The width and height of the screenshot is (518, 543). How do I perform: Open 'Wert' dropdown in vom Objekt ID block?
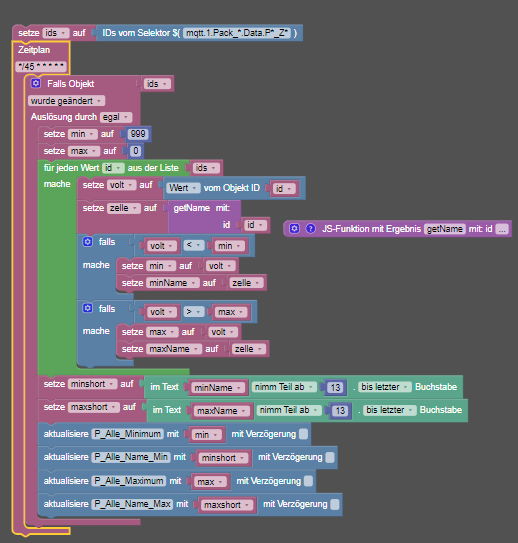[183, 188]
